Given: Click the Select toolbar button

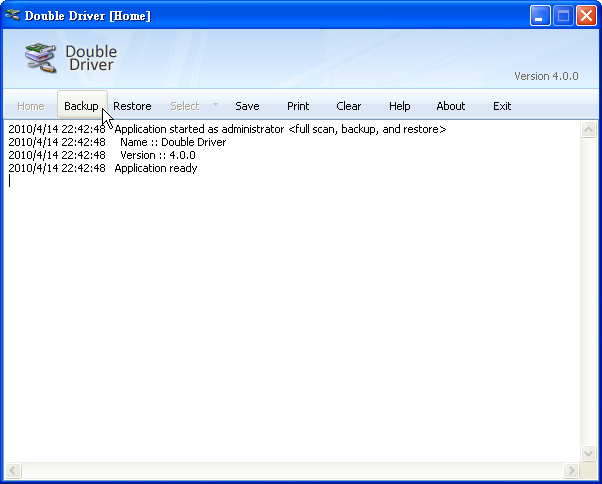Looking at the screenshot, I should (x=185, y=106).
